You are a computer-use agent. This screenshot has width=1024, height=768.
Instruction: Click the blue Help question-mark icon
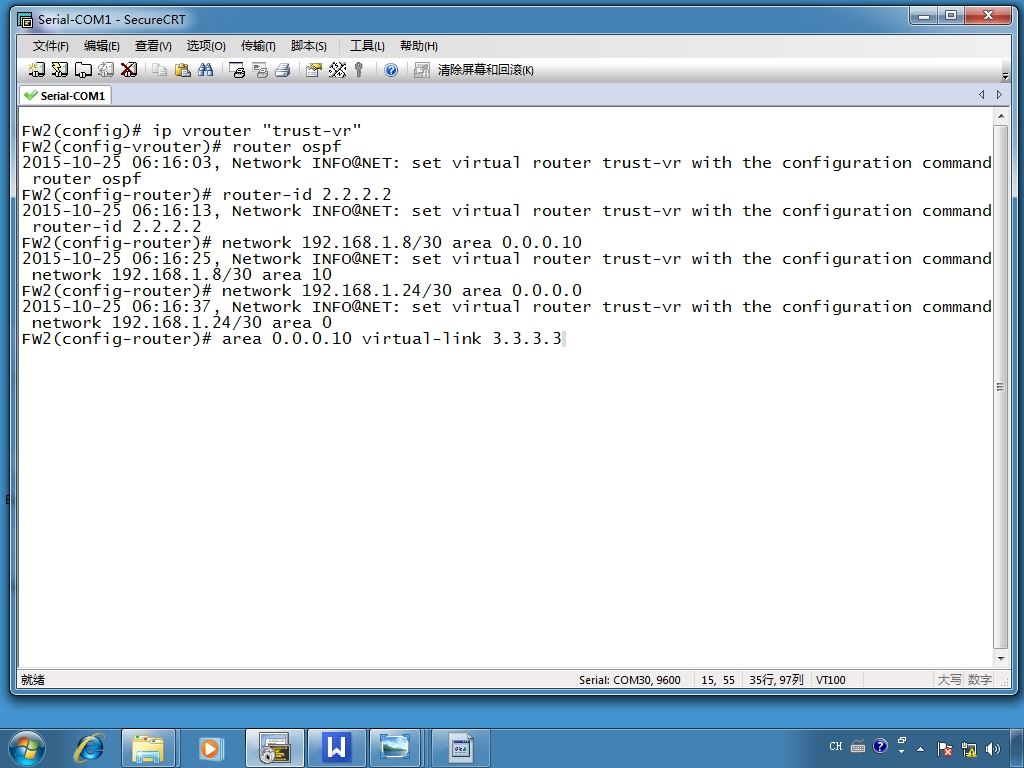[x=391, y=70]
